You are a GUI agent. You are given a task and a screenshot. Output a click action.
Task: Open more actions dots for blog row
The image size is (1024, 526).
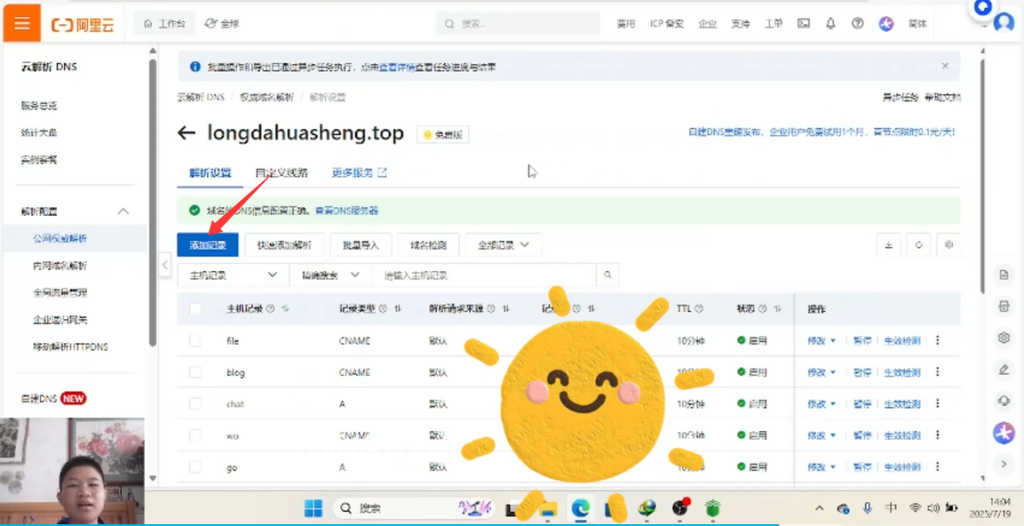[x=938, y=372]
